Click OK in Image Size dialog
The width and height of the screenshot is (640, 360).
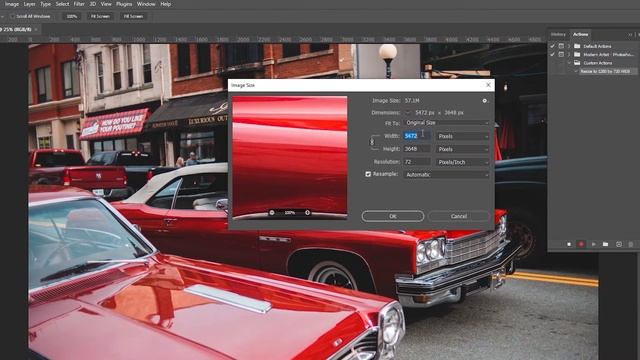click(393, 216)
